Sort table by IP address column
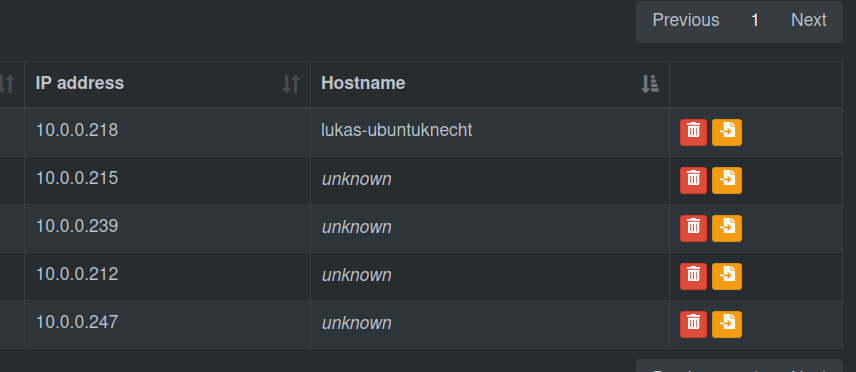 [291, 84]
